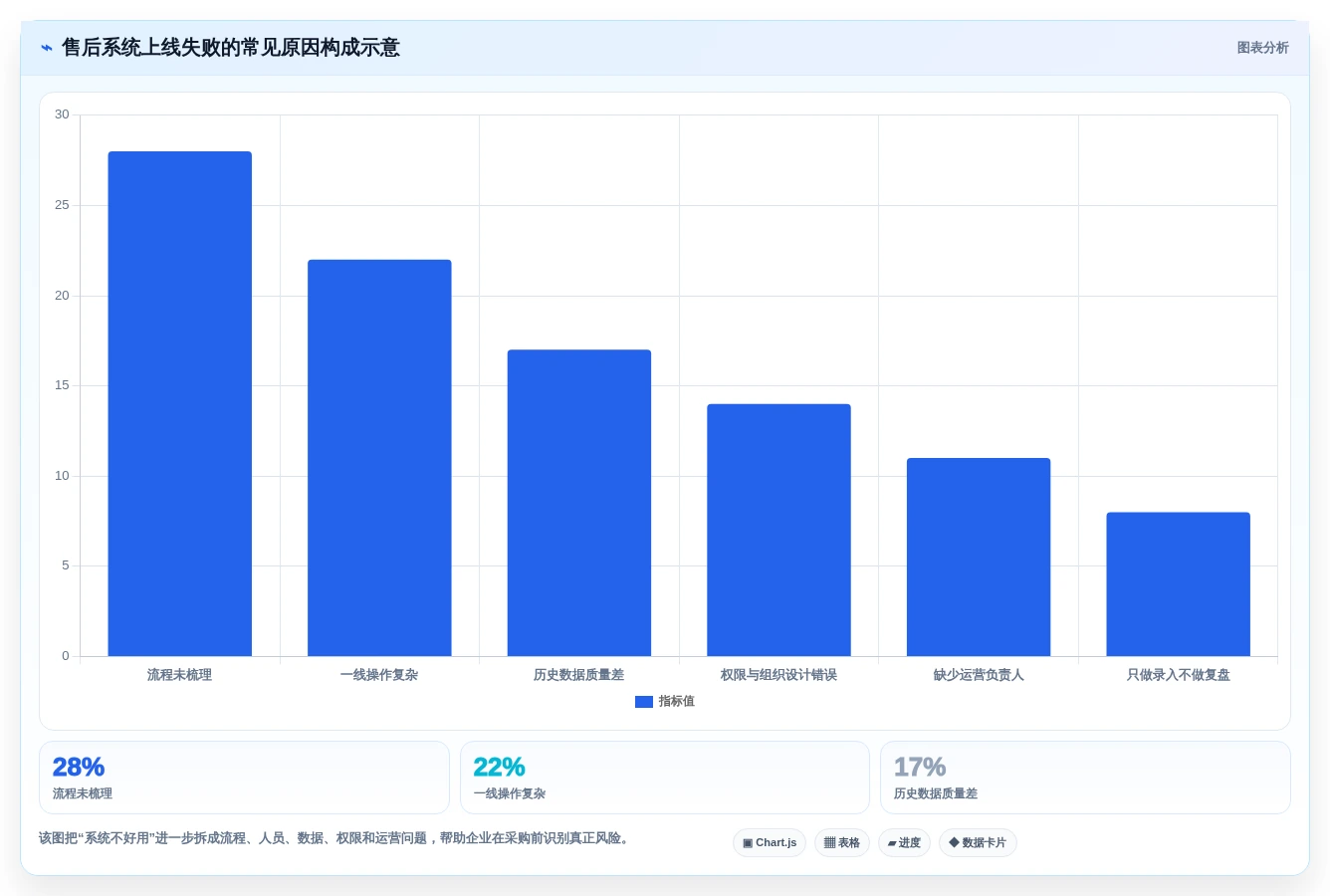
Task: Click the 只做录入不做复盘 axis label
Action: (1178, 675)
